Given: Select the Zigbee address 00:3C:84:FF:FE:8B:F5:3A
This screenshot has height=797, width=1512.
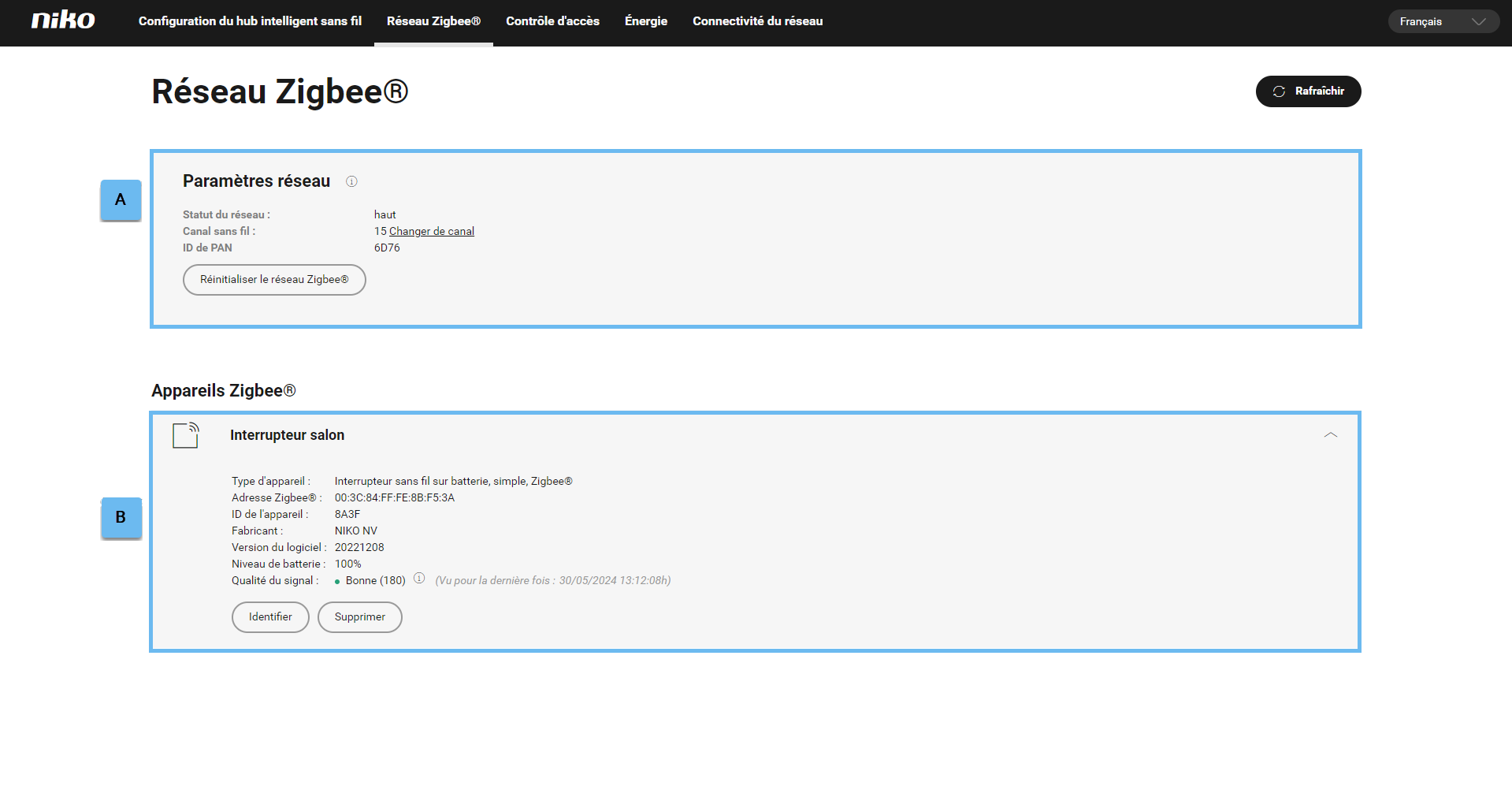Looking at the screenshot, I should pos(395,497).
